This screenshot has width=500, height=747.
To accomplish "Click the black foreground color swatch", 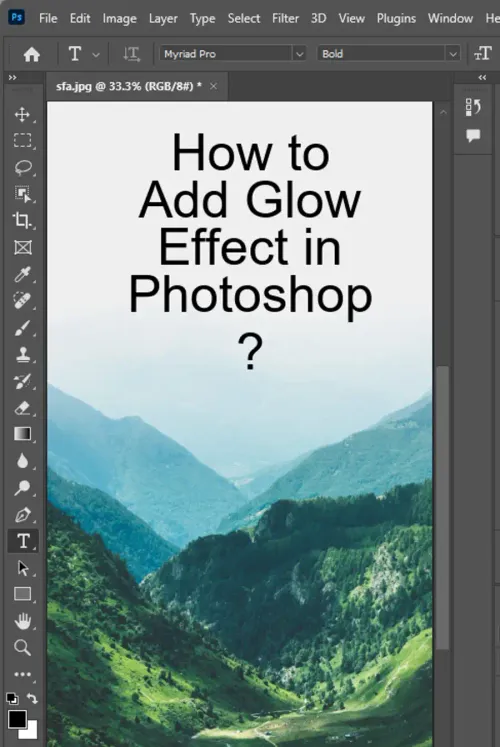I will tap(17, 719).
